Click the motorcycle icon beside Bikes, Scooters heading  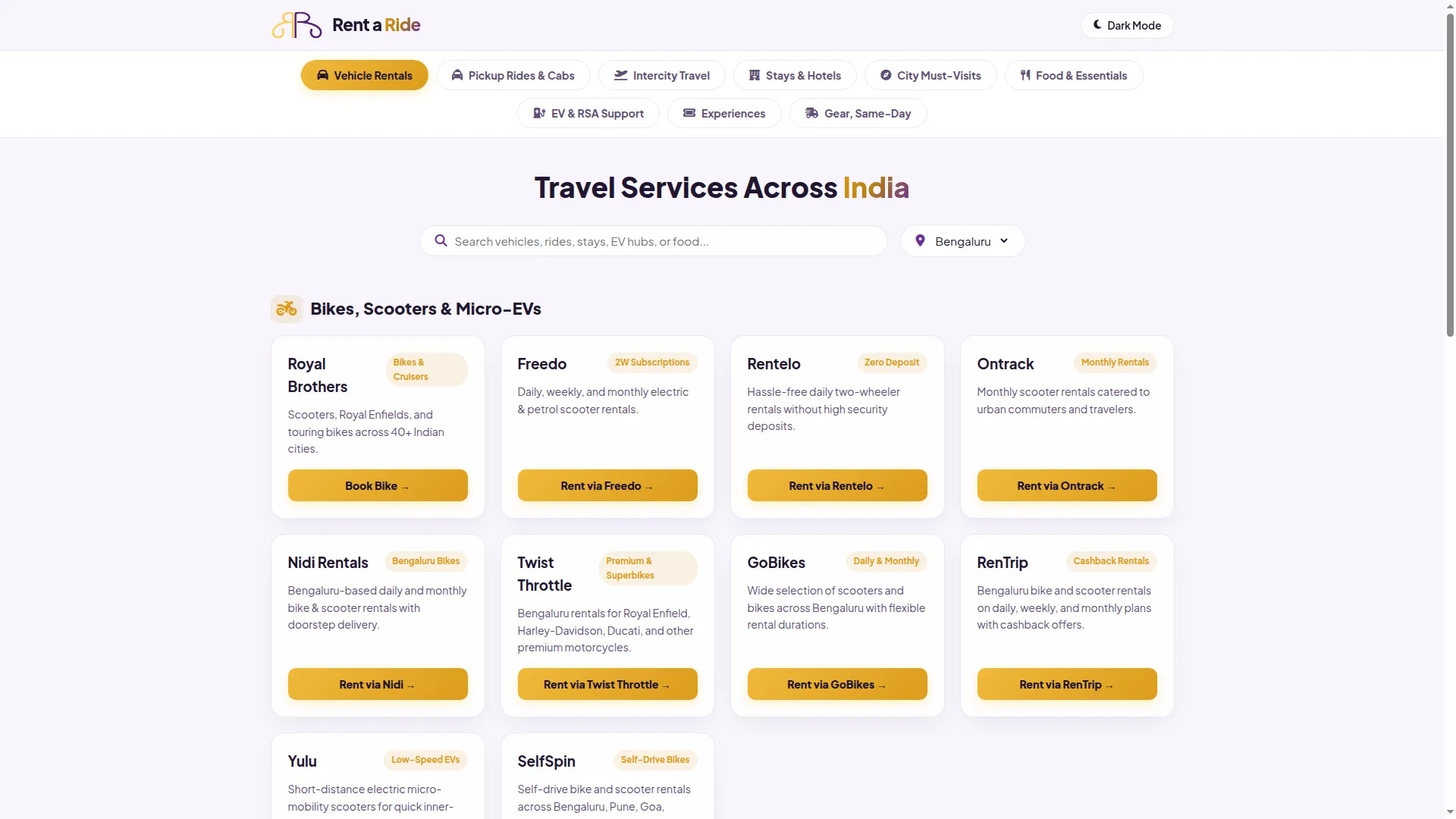tap(287, 309)
